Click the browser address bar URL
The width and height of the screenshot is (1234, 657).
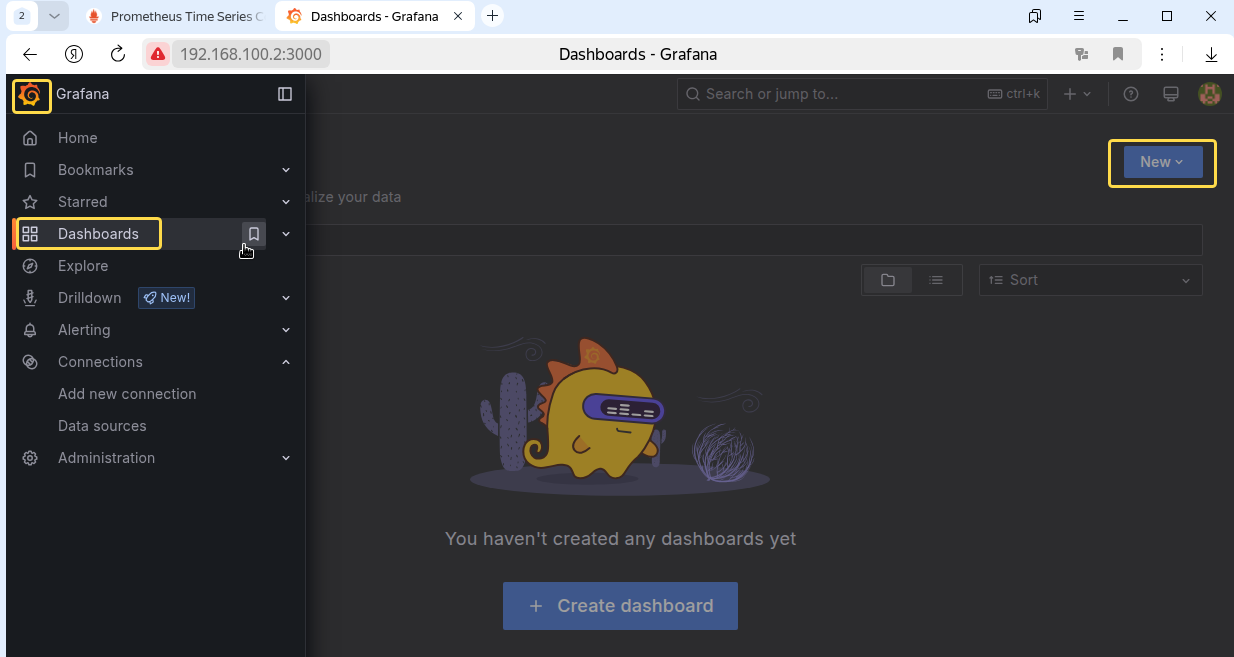(251, 54)
